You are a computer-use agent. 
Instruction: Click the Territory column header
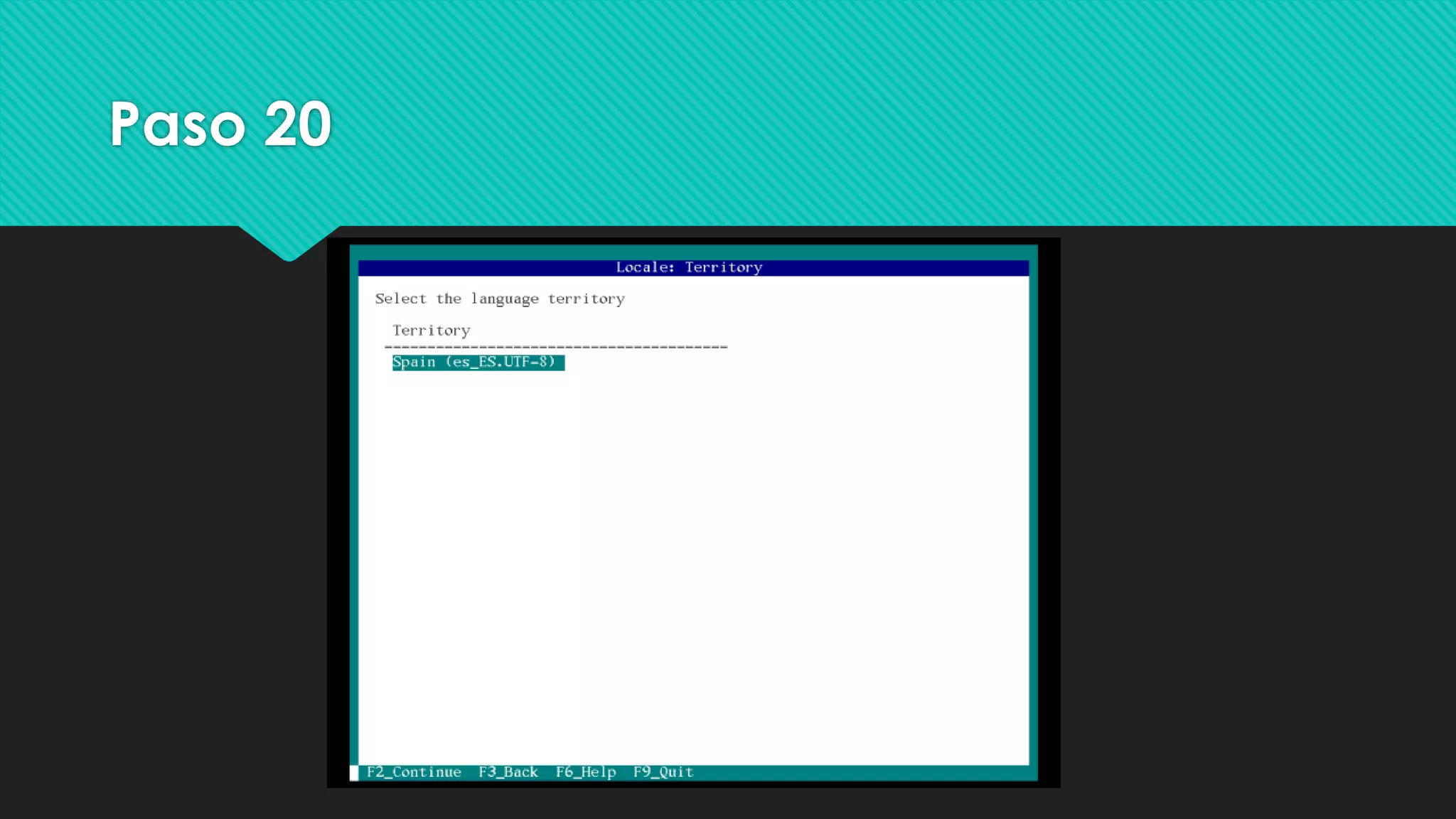(x=431, y=331)
